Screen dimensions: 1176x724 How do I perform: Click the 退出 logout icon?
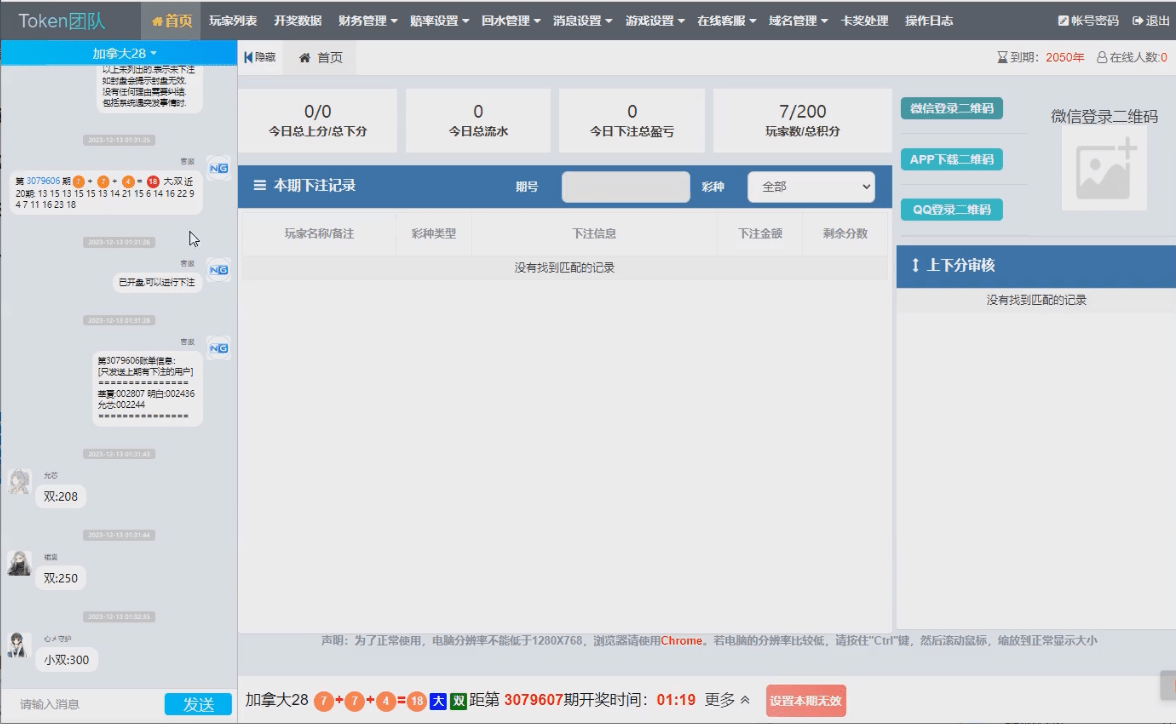pos(1137,21)
